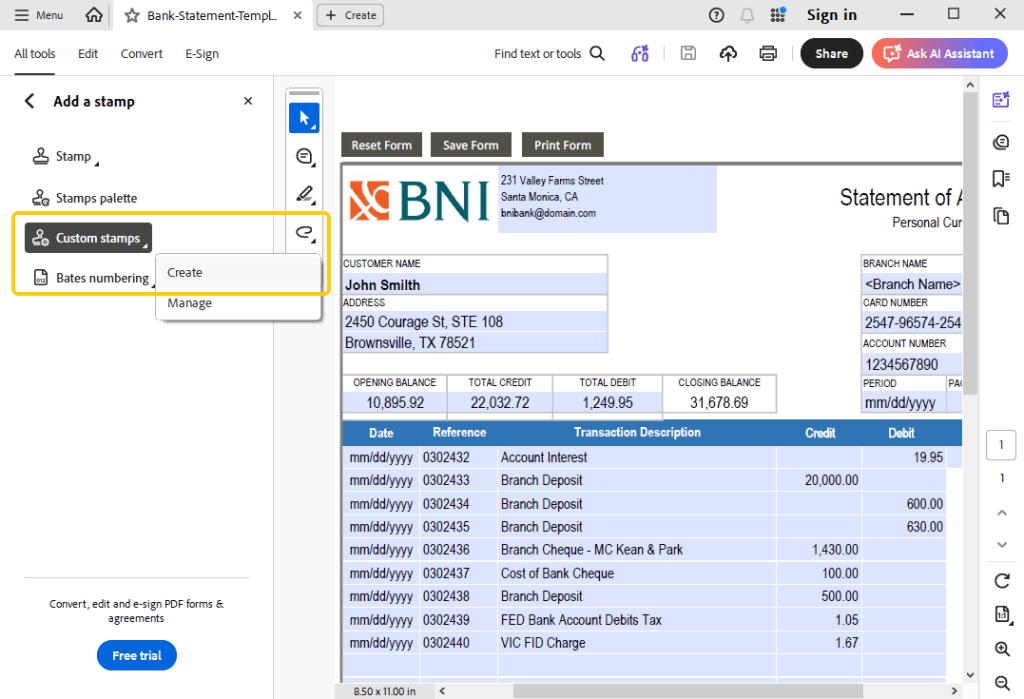Click the Print icon
This screenshot has height=699, width=1024.
768,54
